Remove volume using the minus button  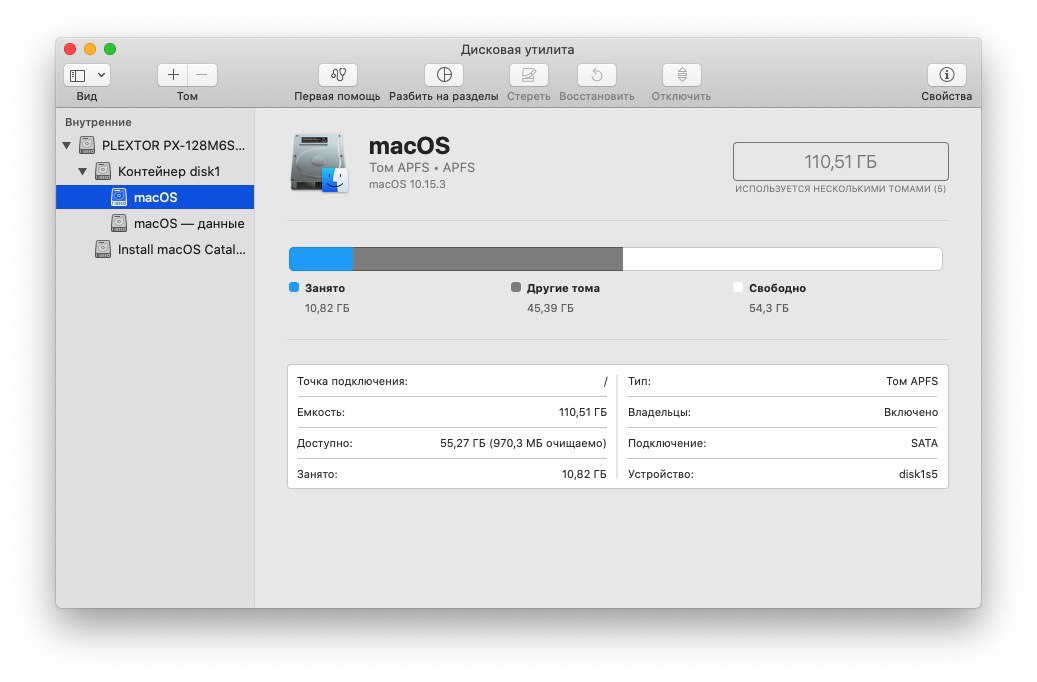(202, 75)
